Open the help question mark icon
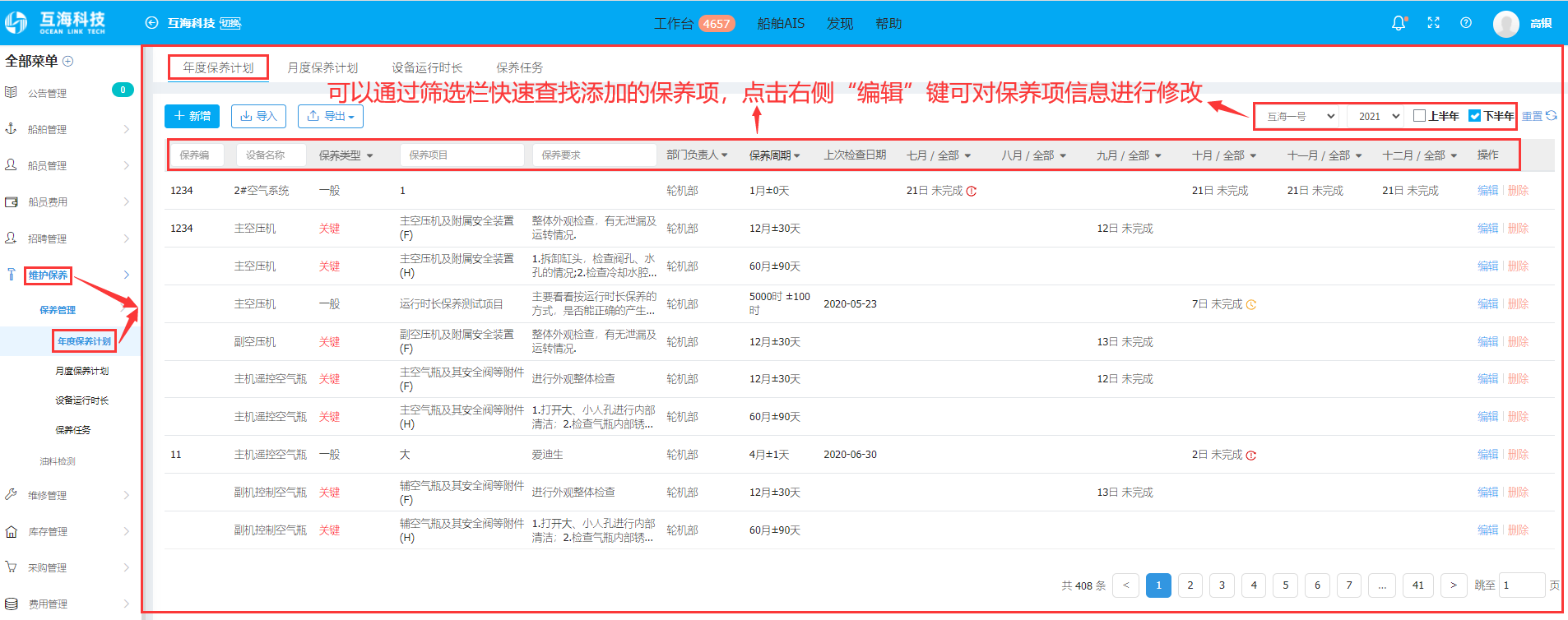 (x=1466, y=23)
